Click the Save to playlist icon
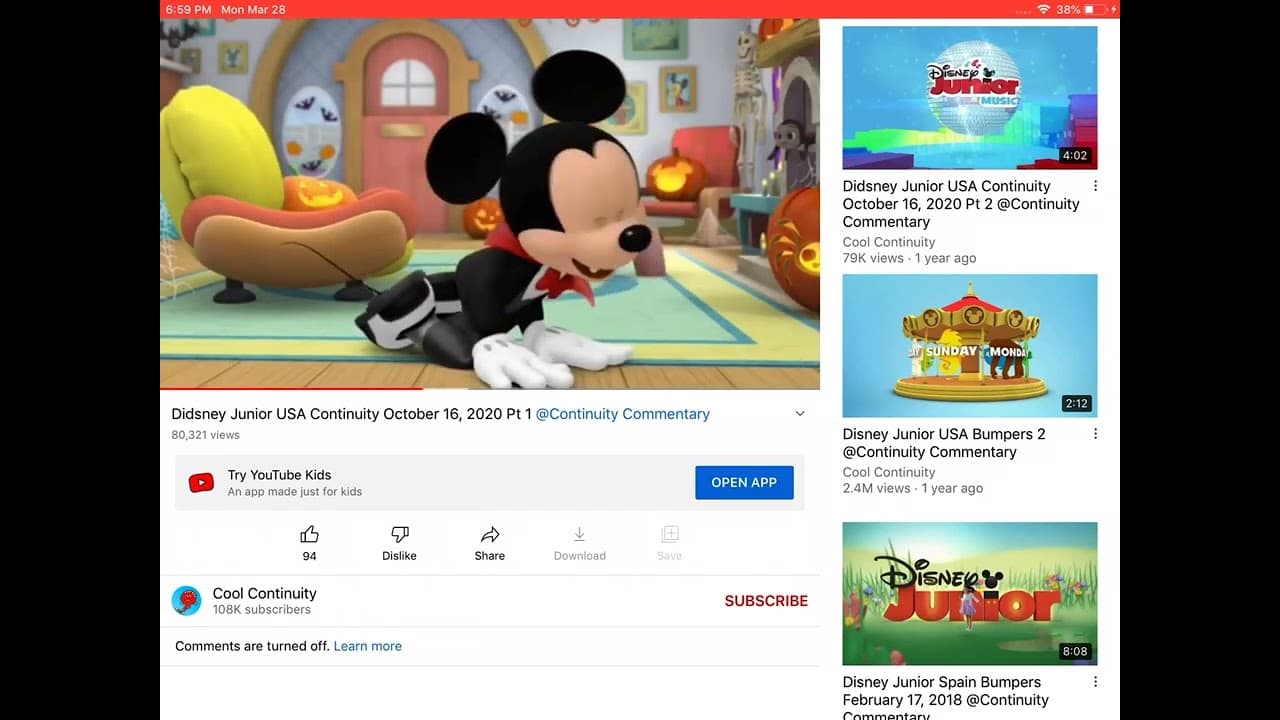Viewport: 1280px width, 720px height. click(x=670, y=535)
